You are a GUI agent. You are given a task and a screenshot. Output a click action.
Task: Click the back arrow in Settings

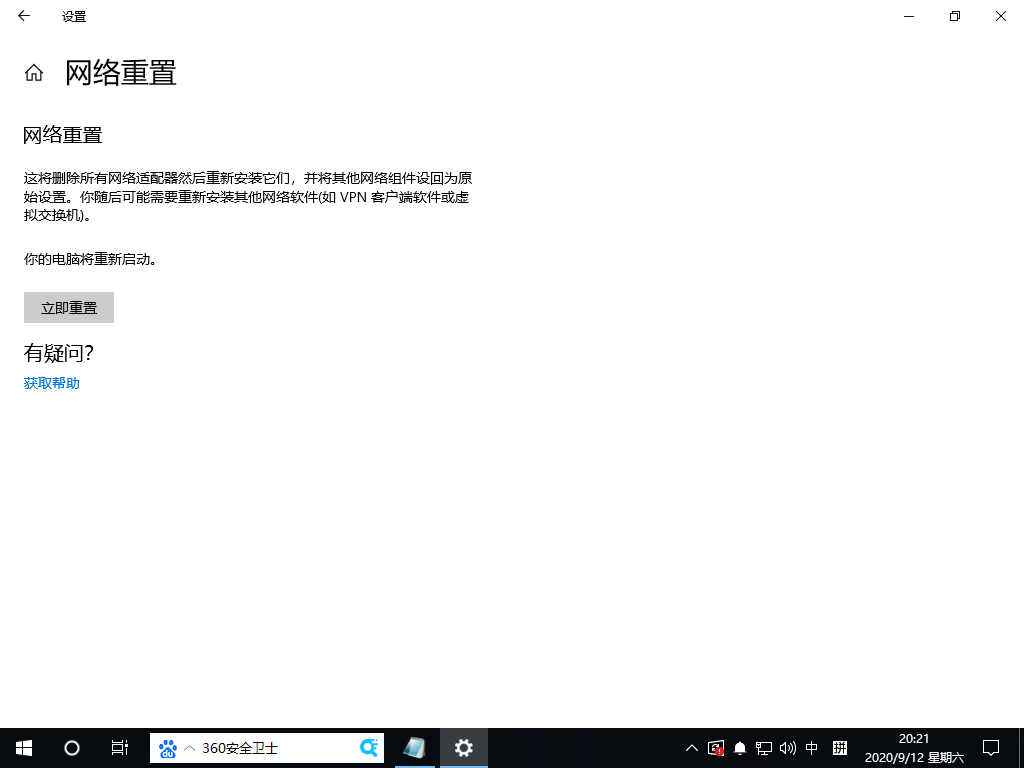(23, 17)
